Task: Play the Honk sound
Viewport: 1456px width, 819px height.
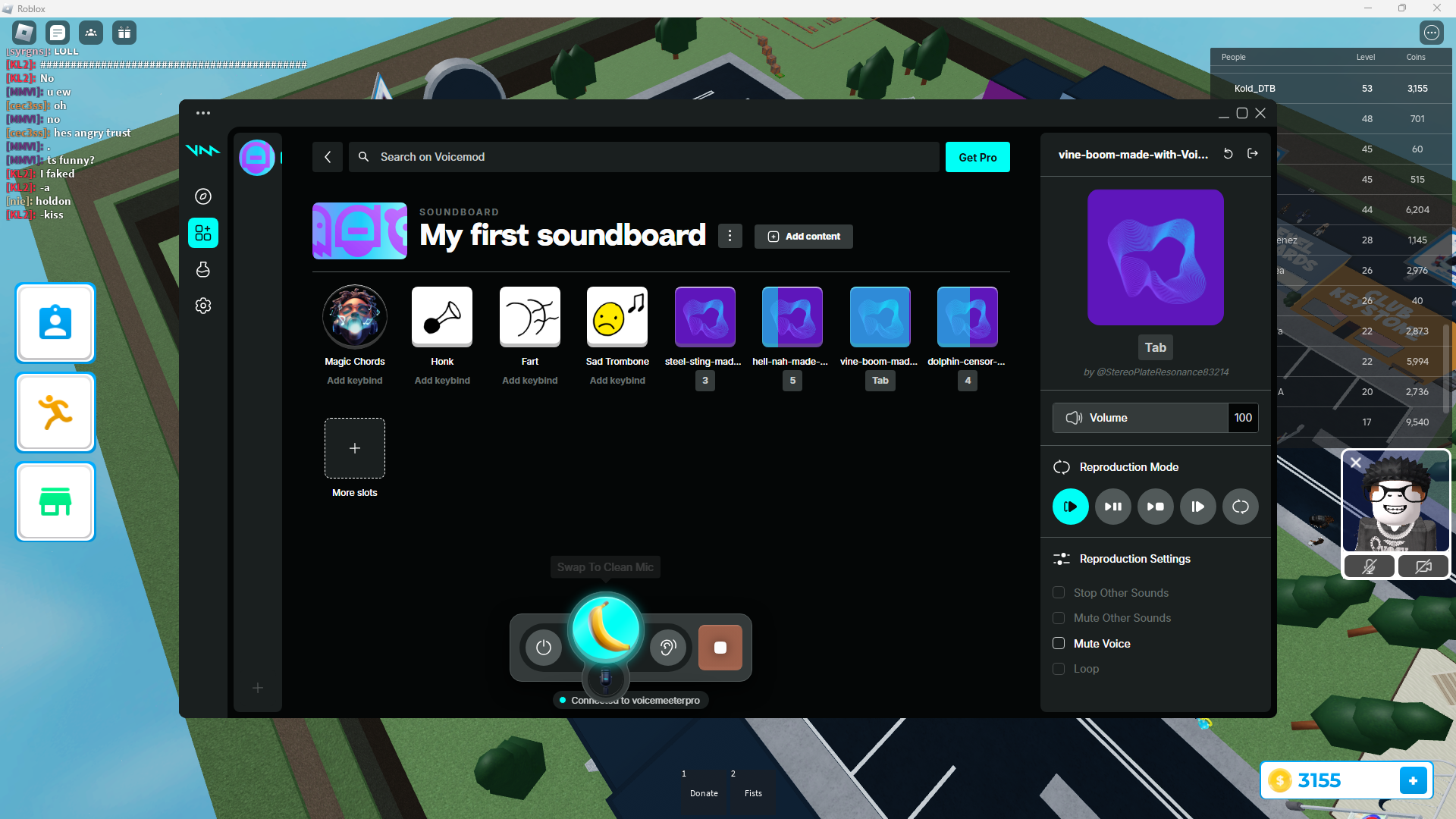Action: click(x=442, y=316)
